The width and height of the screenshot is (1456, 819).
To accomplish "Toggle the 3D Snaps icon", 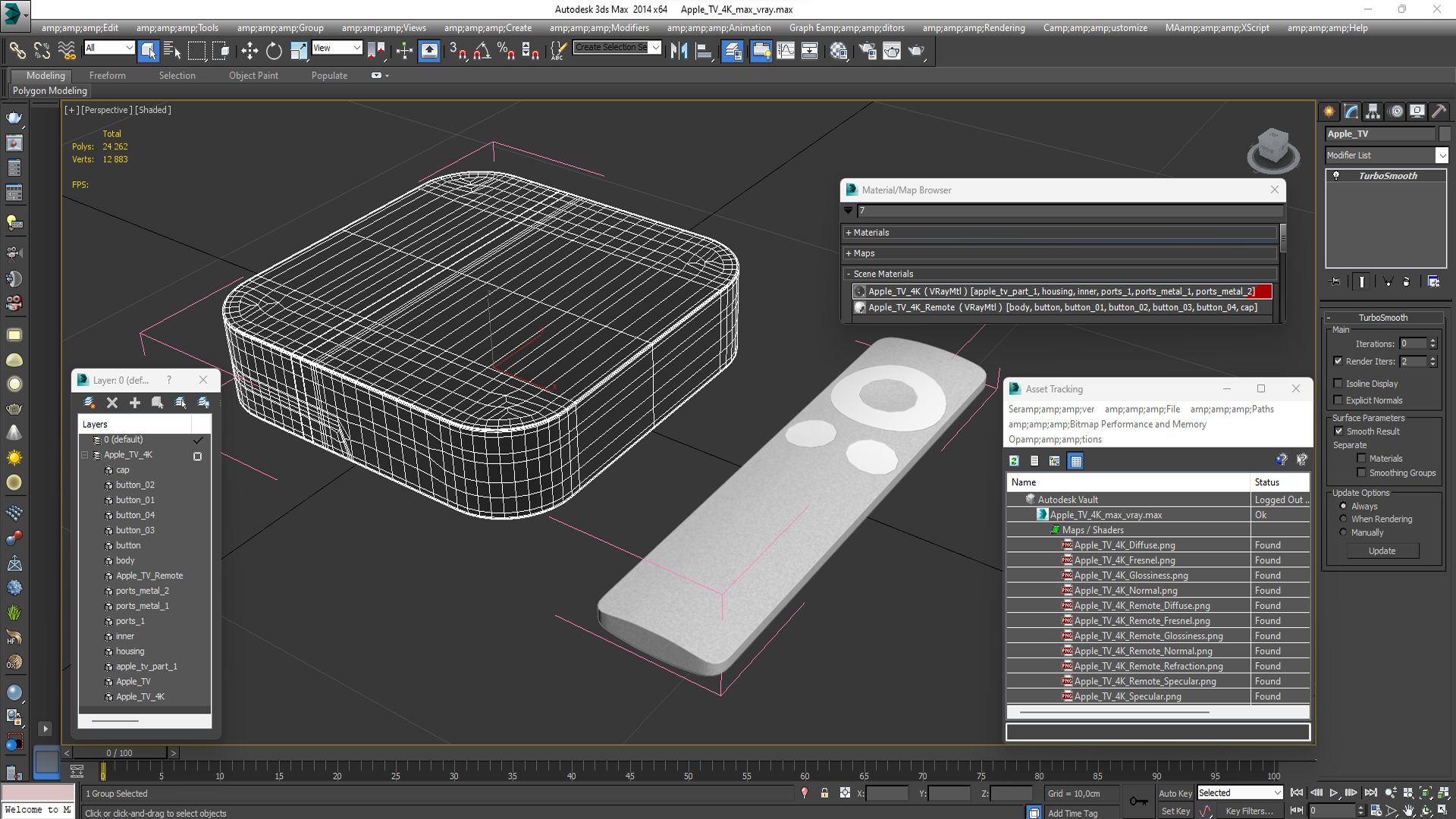I will [x=457, y=51].
